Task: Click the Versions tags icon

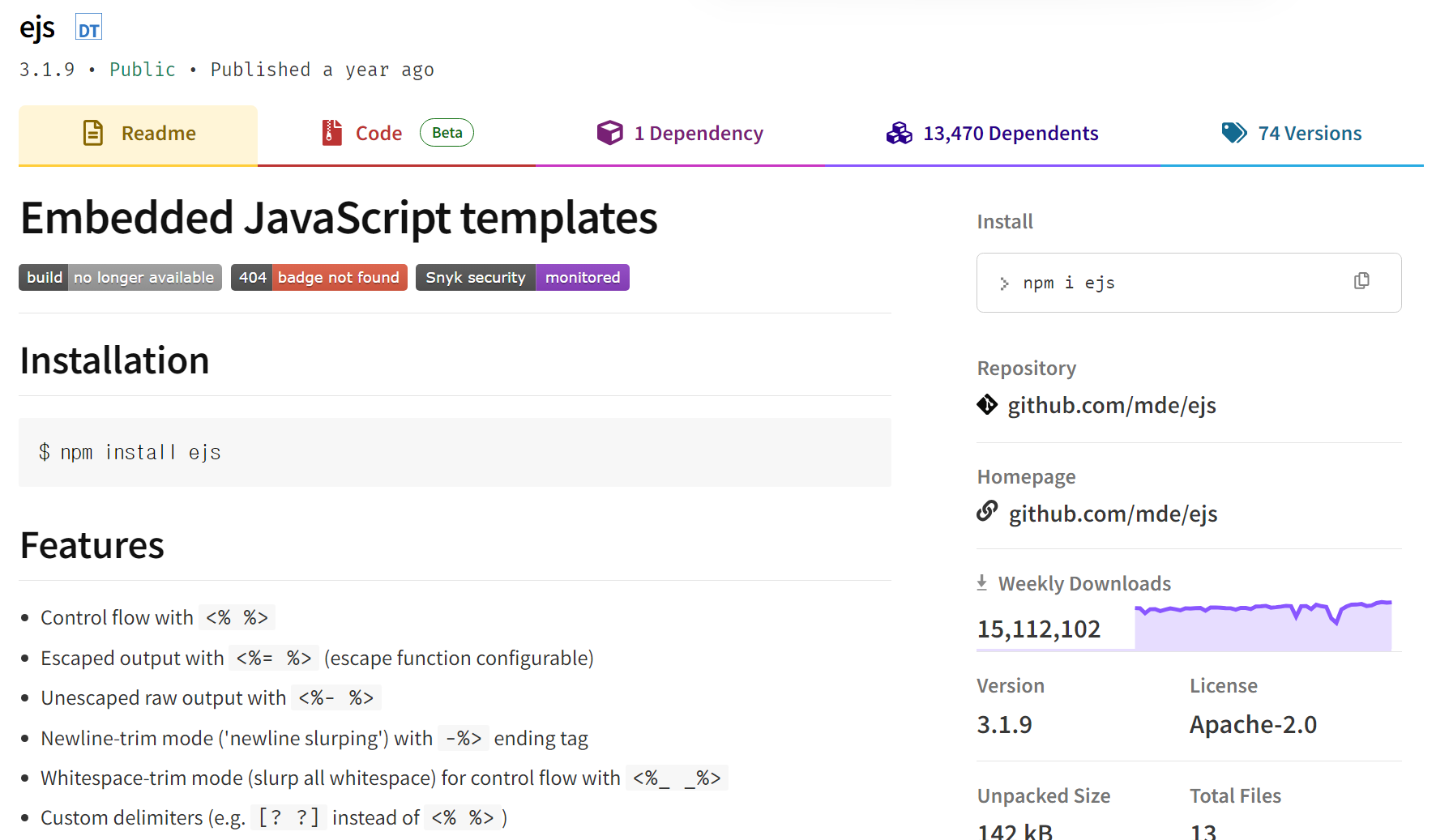Action: click(1234, 133)
